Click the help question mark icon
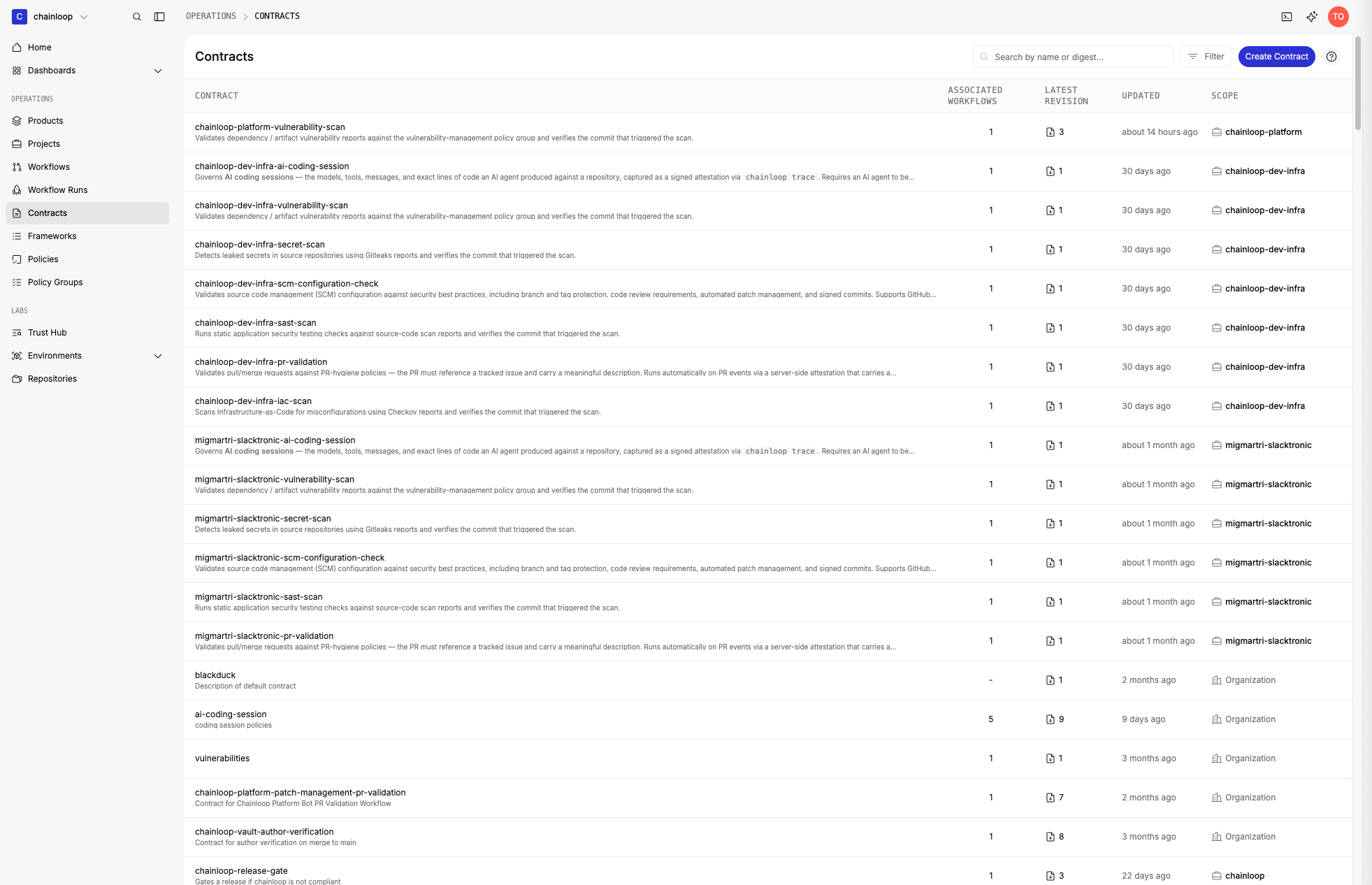Viewport: 1372px width, 885px height. pos(1331,57)
